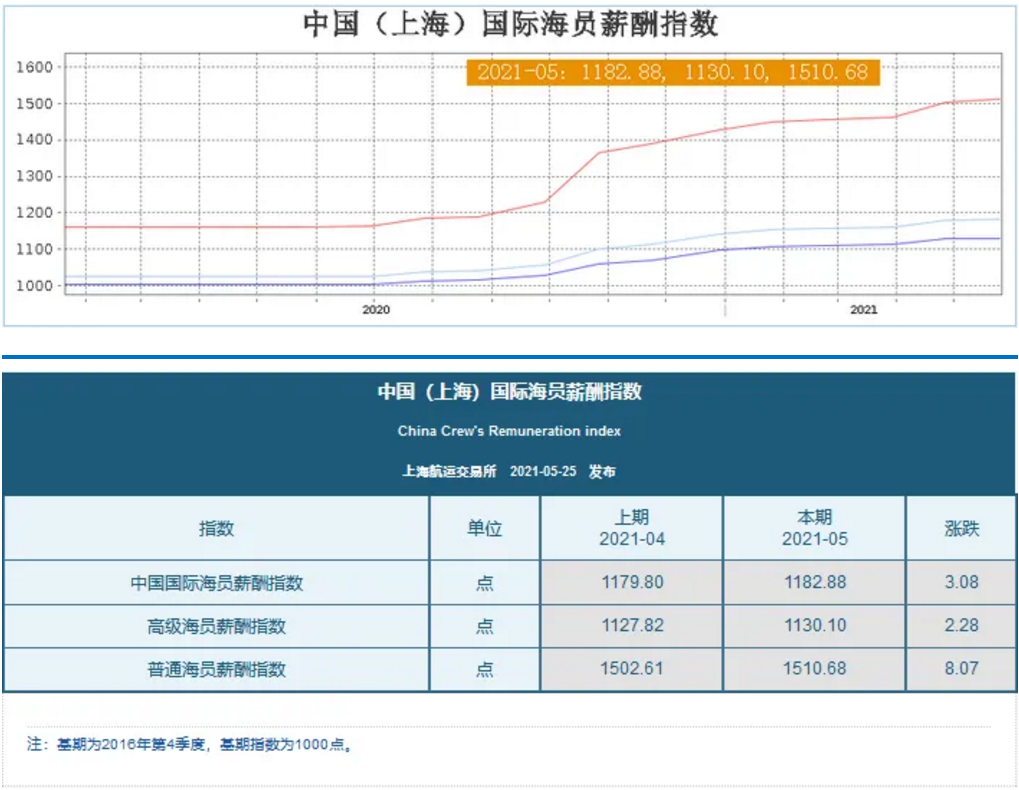
Task: Click the 8.07 change value cell
Action: (961, 668)
